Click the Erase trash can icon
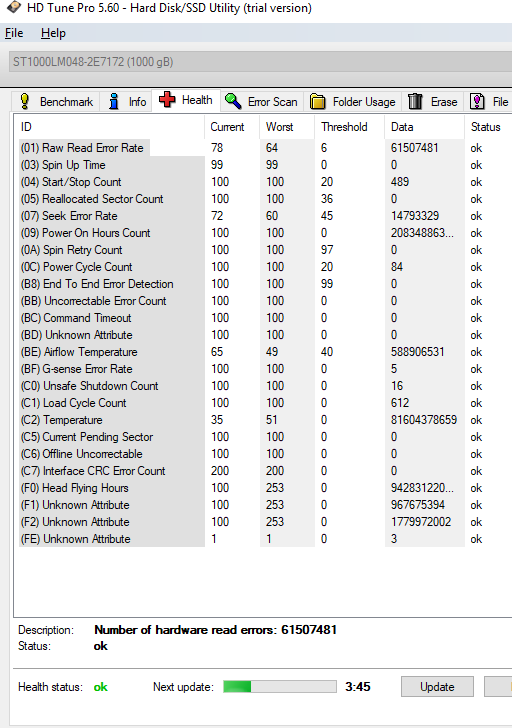This screenshot has height=728, width=512. (x=415, y=101)
